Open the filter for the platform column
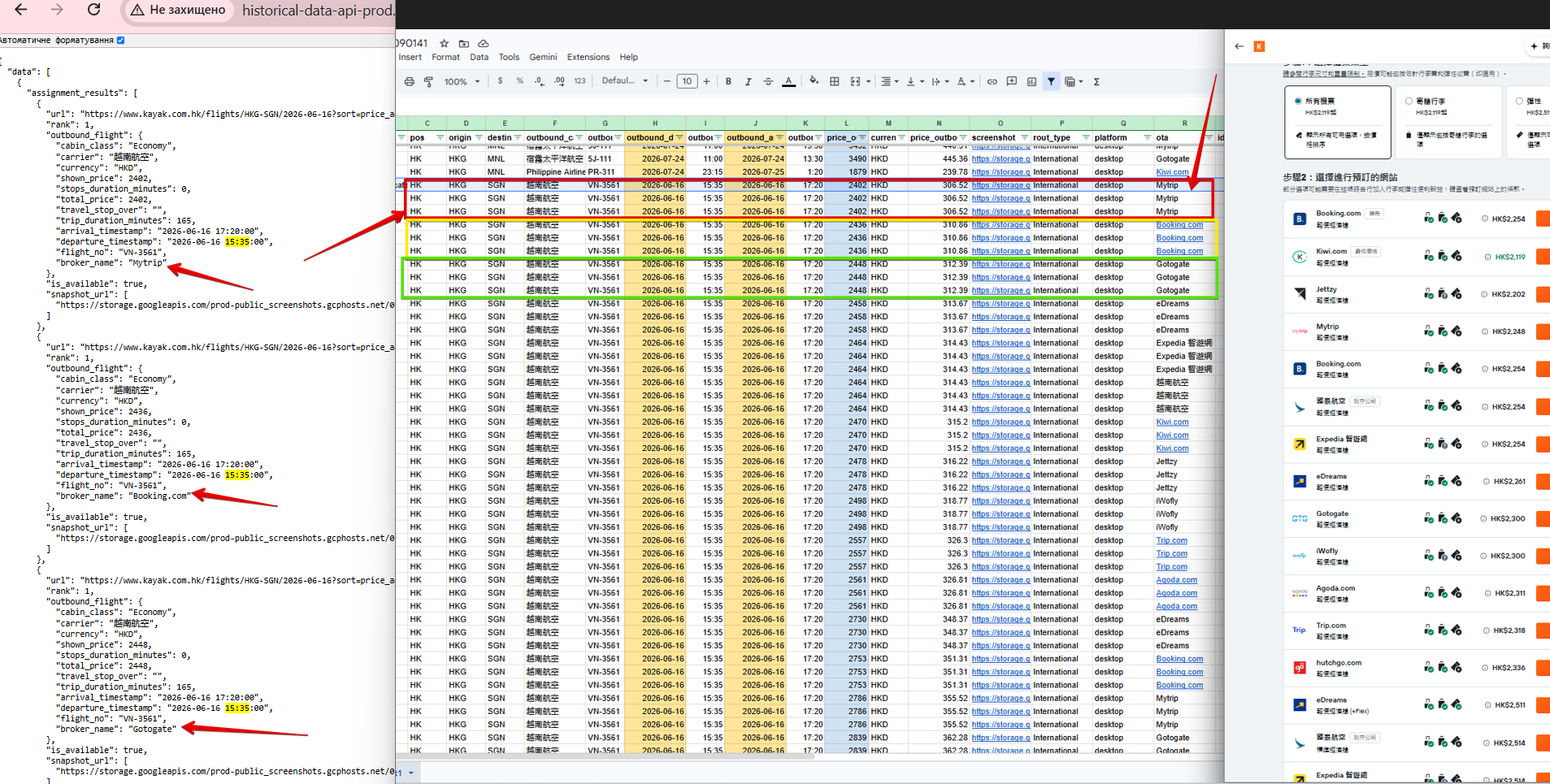Viewport: 1550px width, 784px height. [x=1147, y=137]
